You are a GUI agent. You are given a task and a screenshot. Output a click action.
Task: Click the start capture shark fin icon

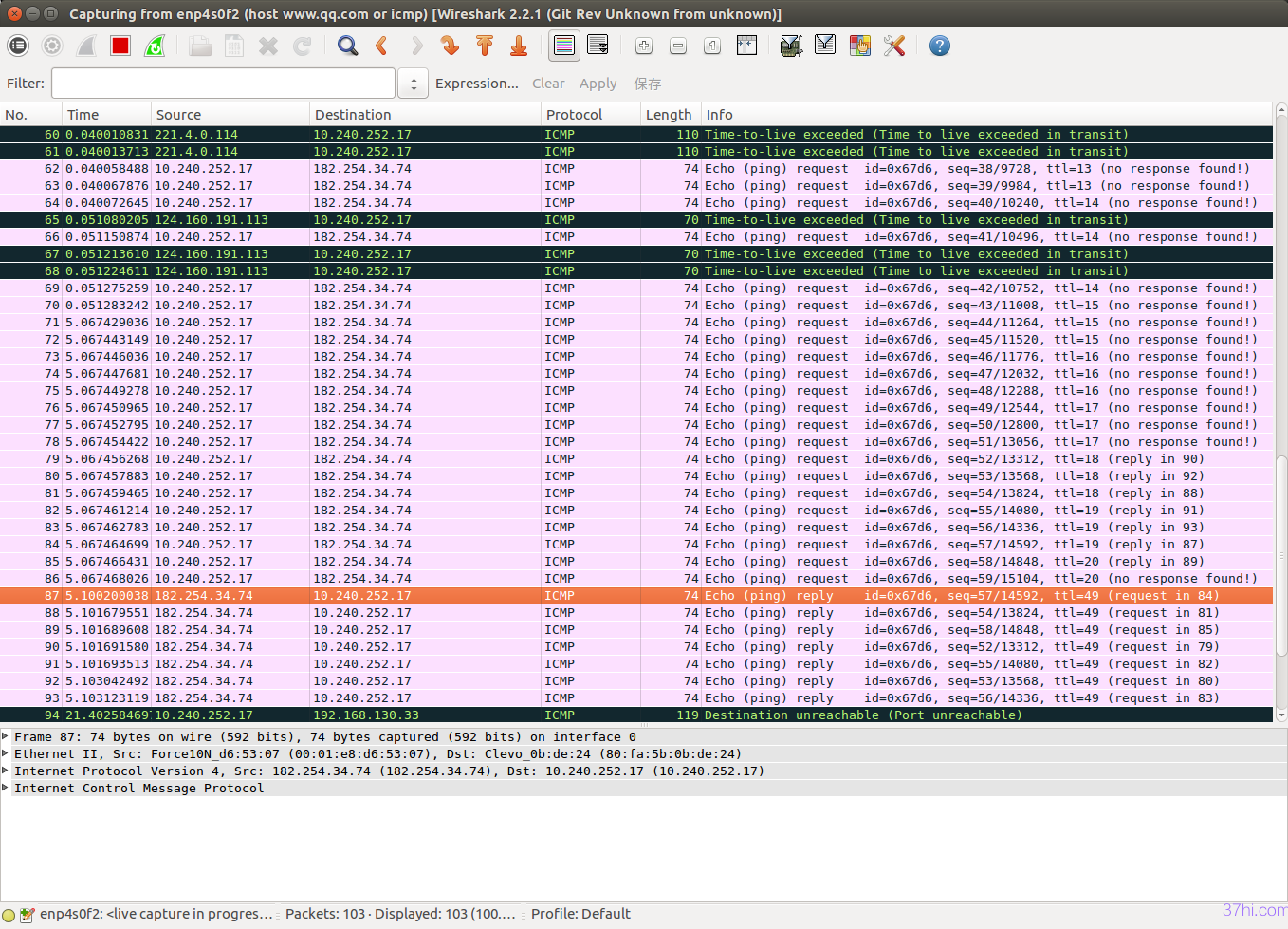[x=86, y=46]
